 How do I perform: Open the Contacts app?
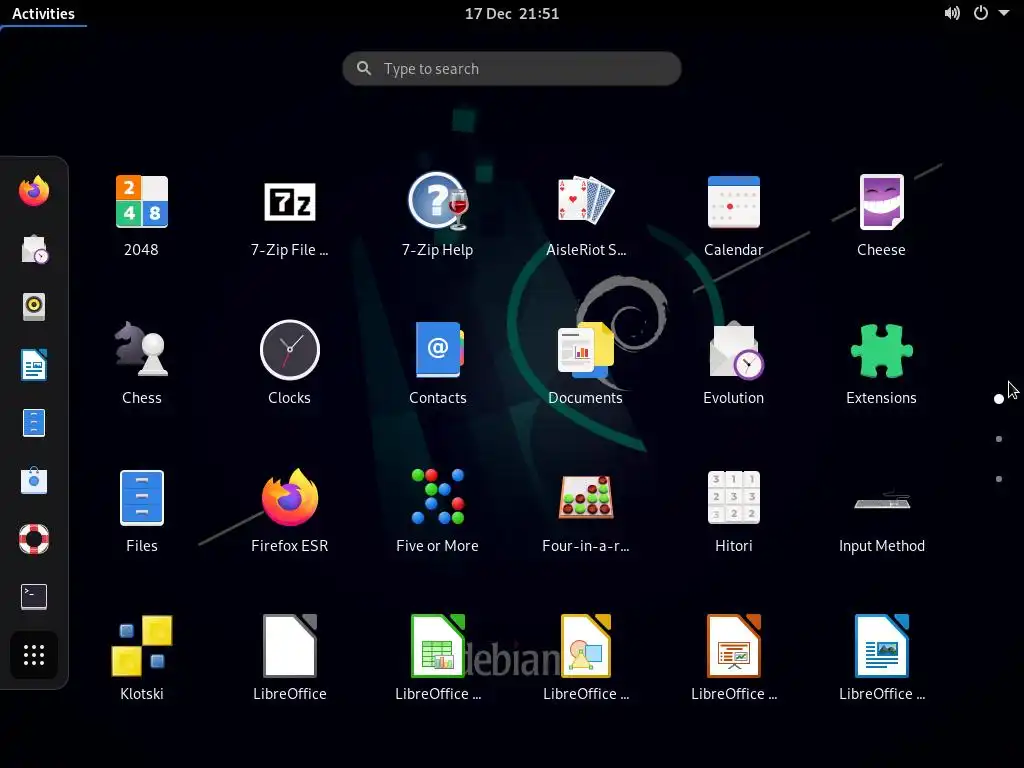pos(438,349)
